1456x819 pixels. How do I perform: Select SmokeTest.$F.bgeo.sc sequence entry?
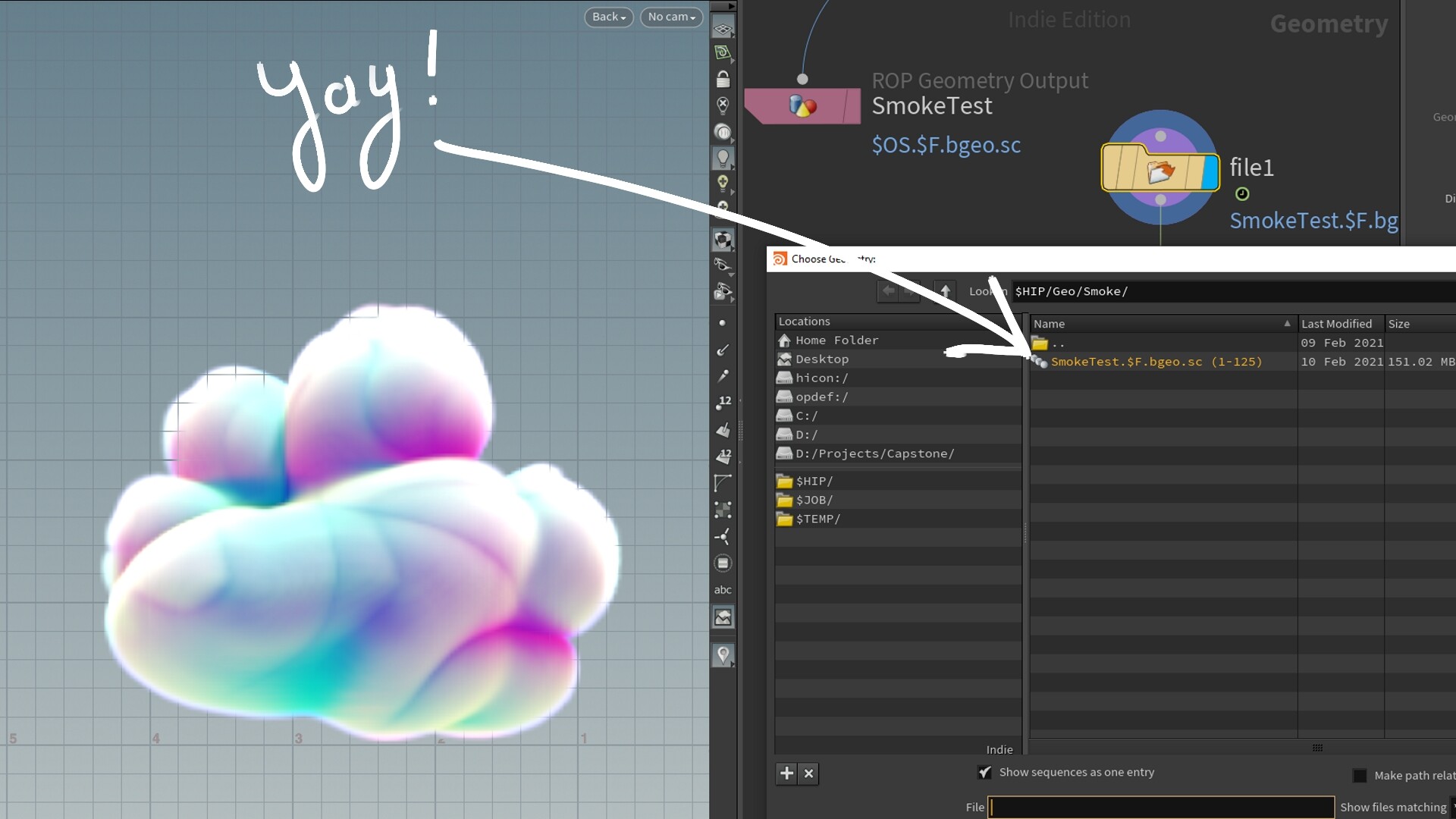1156,362
